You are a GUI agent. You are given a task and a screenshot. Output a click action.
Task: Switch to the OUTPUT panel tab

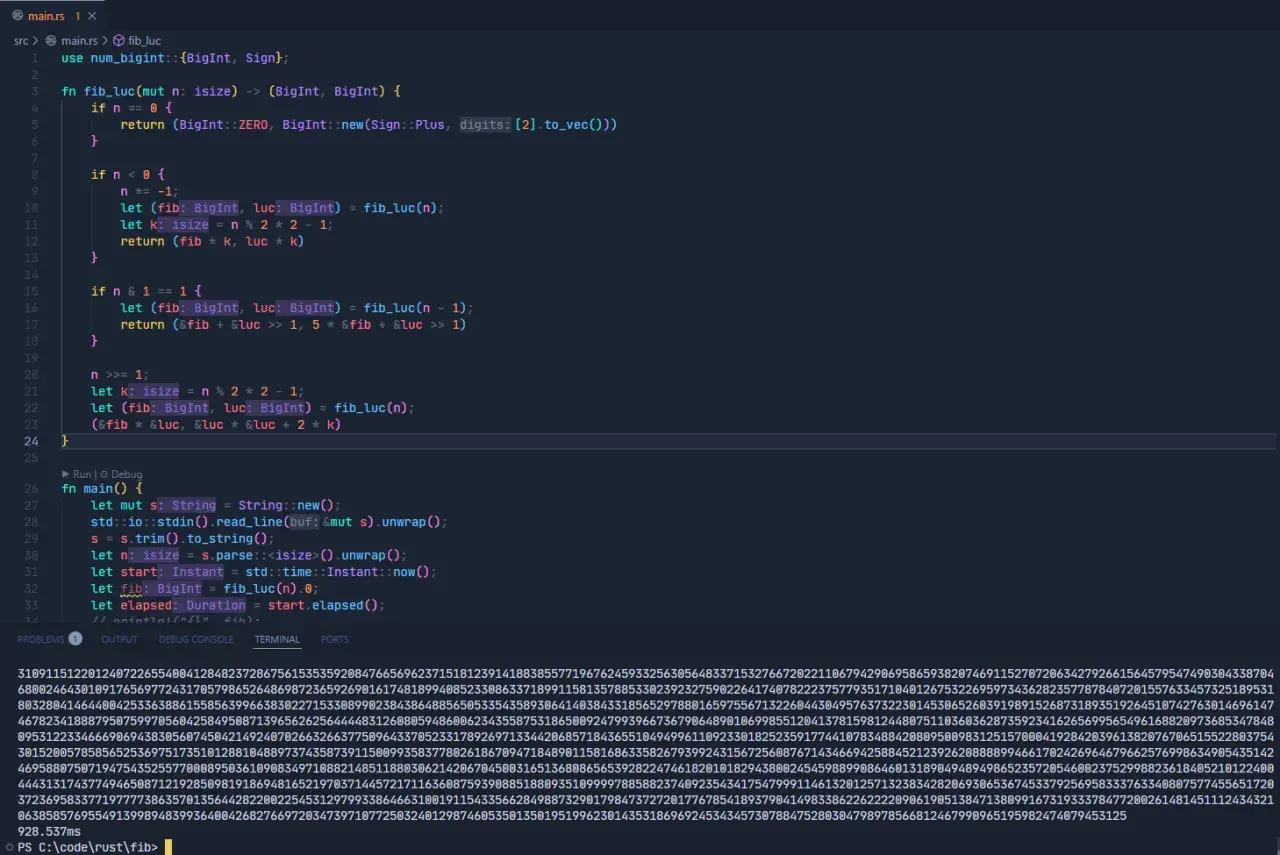point(119,639)
